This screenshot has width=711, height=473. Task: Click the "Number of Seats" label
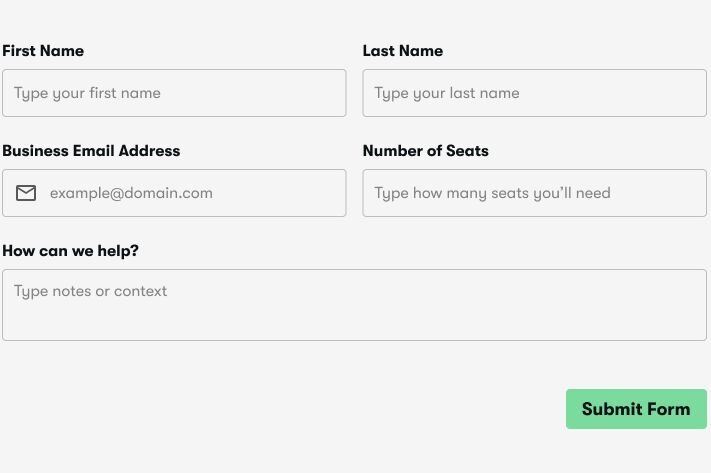[x=425, y=151]
